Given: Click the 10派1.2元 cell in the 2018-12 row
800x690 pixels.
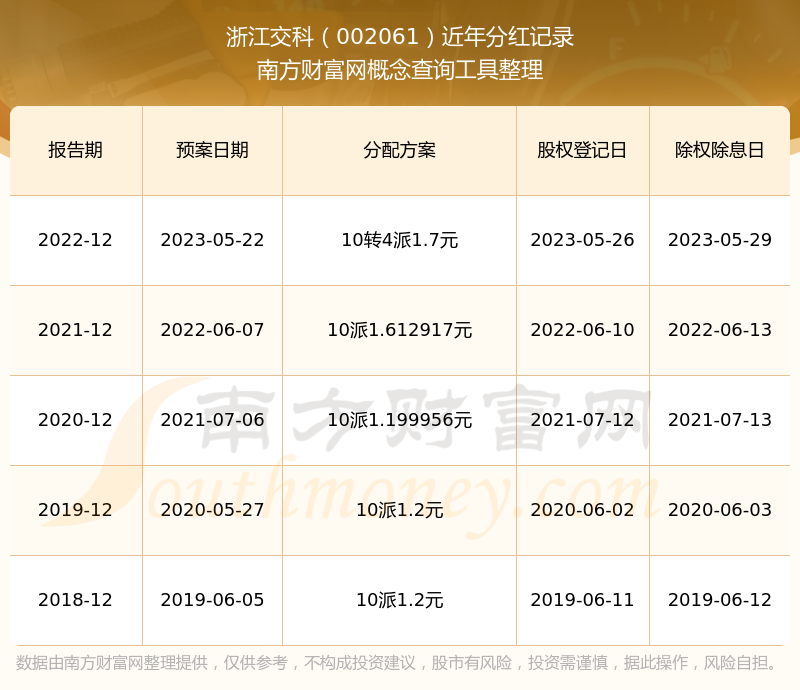Looking at the screenshot, I should point(399,600).
